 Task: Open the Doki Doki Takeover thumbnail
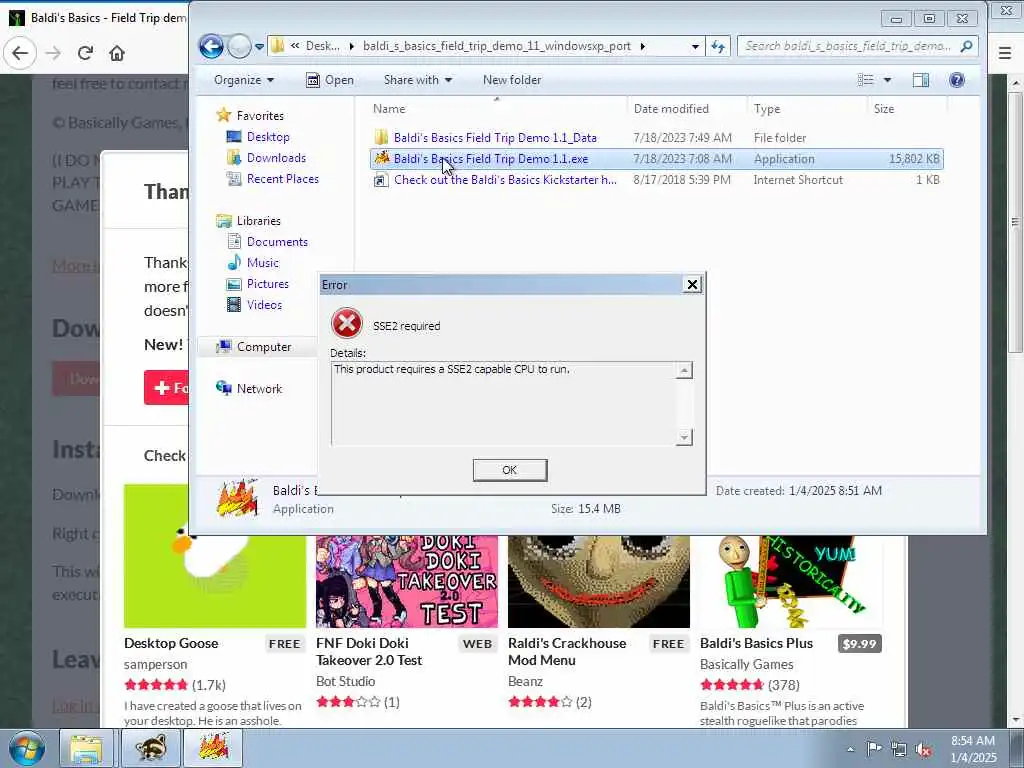pyautogui.click(x=407, y=581)
